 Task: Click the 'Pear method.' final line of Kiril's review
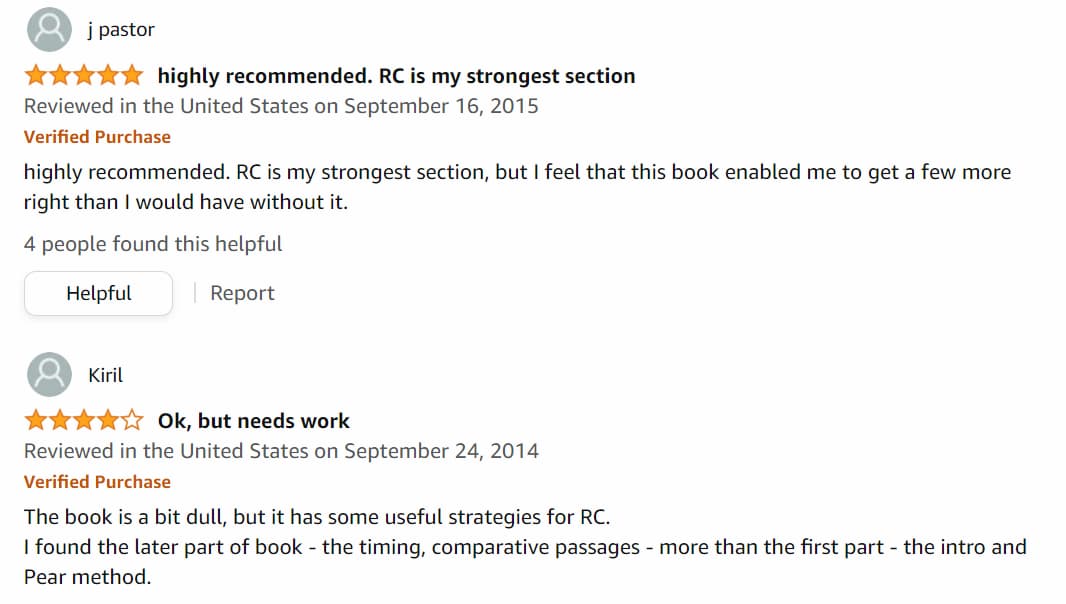point(88,577)
